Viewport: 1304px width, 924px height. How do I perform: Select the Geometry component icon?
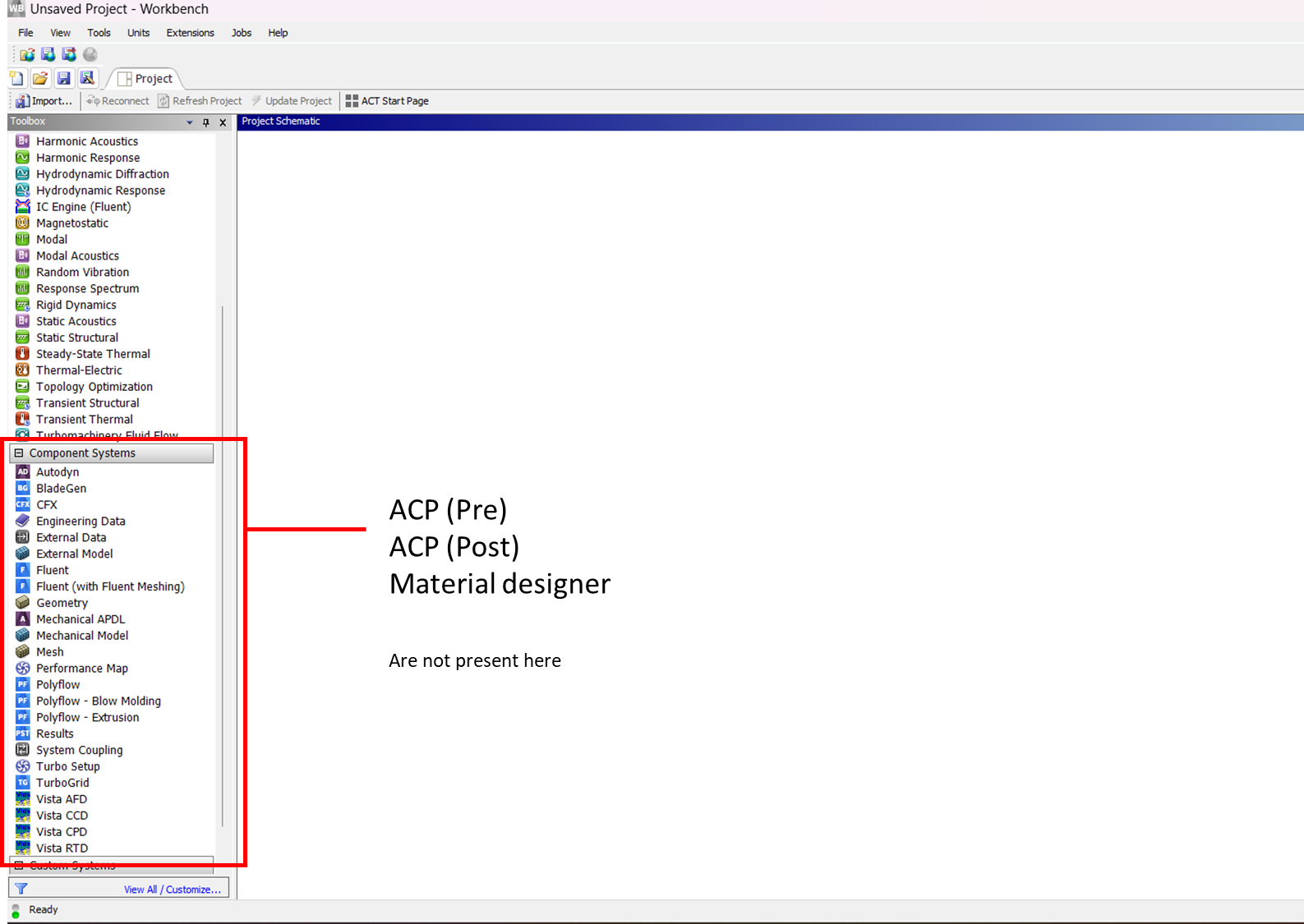click(x=23, y=603)
